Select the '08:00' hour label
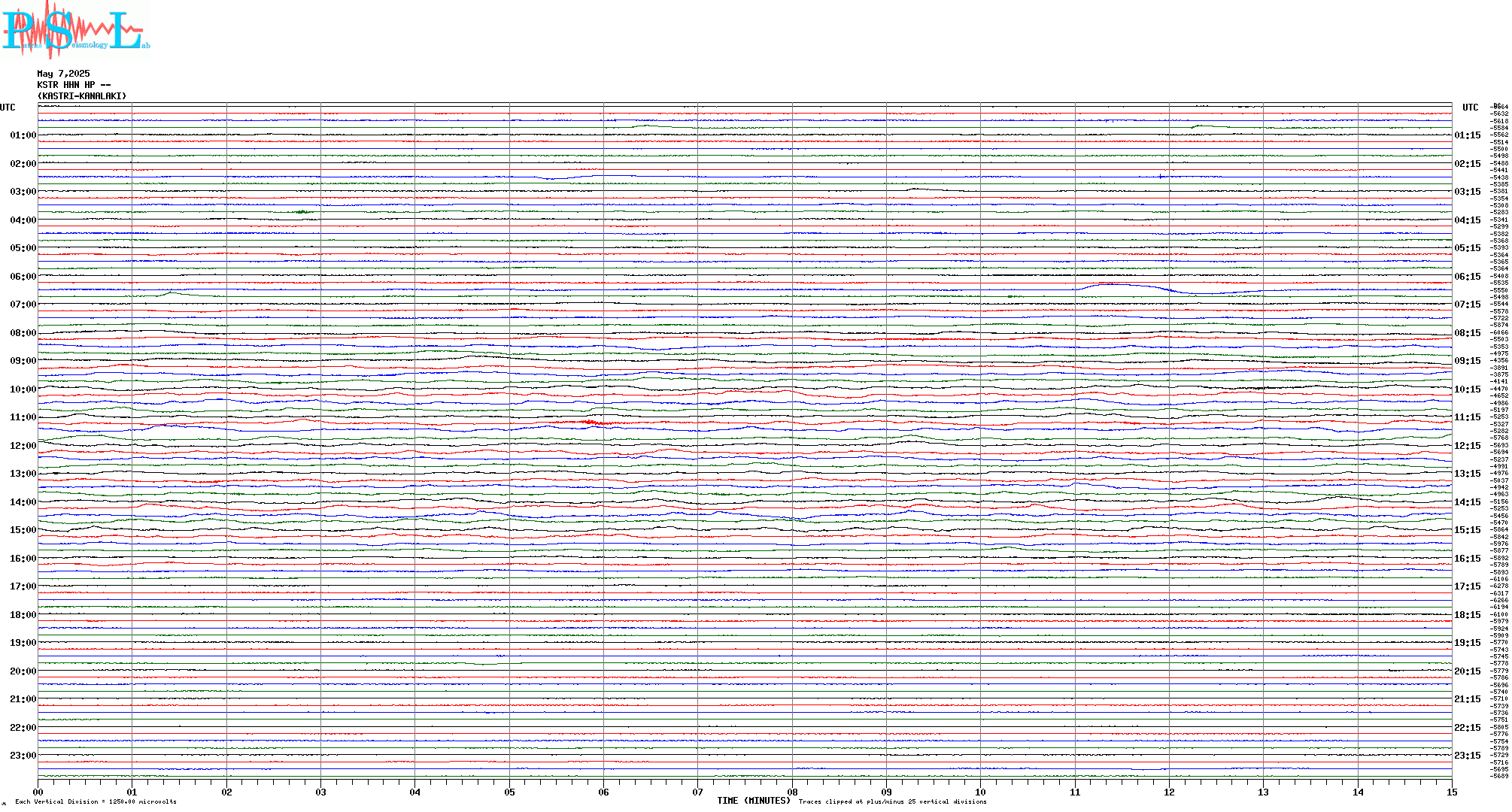1512x812 pixels. click(x=23, y=333)
